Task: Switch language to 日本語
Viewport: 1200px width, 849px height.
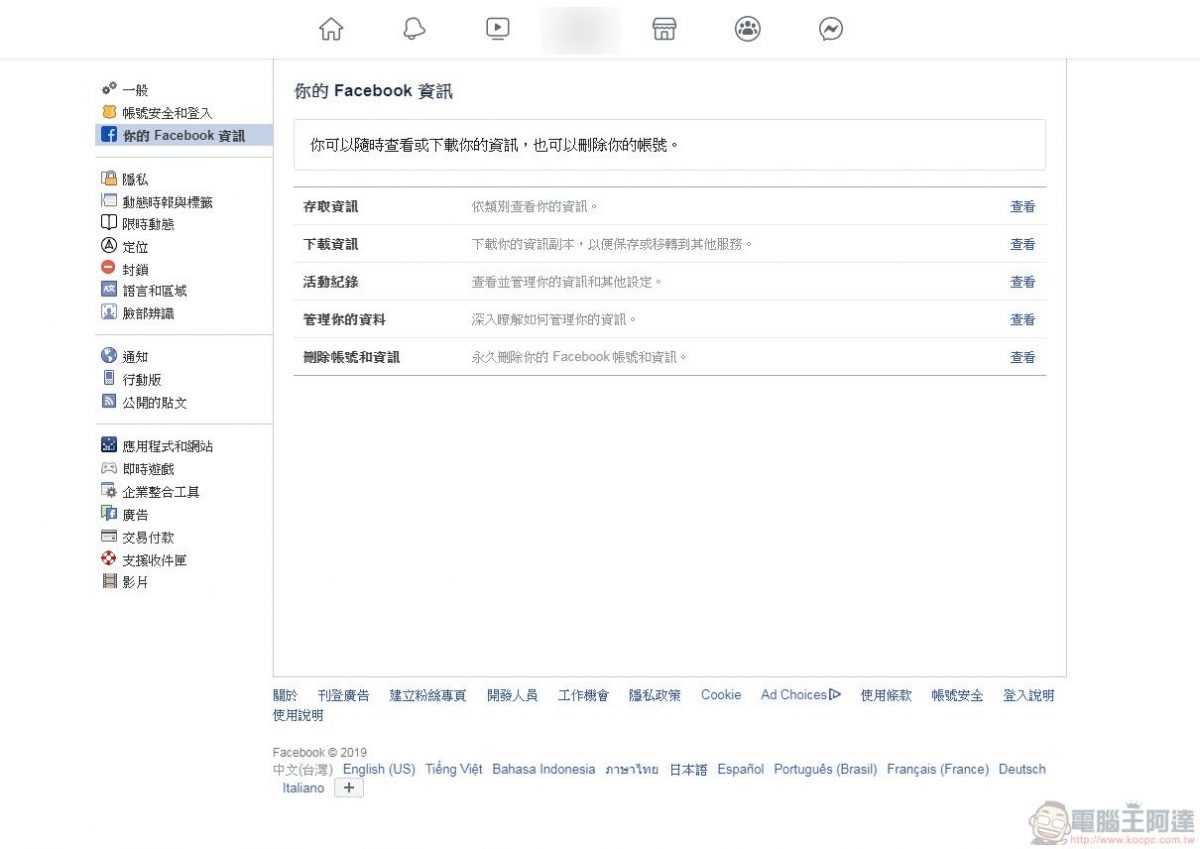Action: coord(688,769)
